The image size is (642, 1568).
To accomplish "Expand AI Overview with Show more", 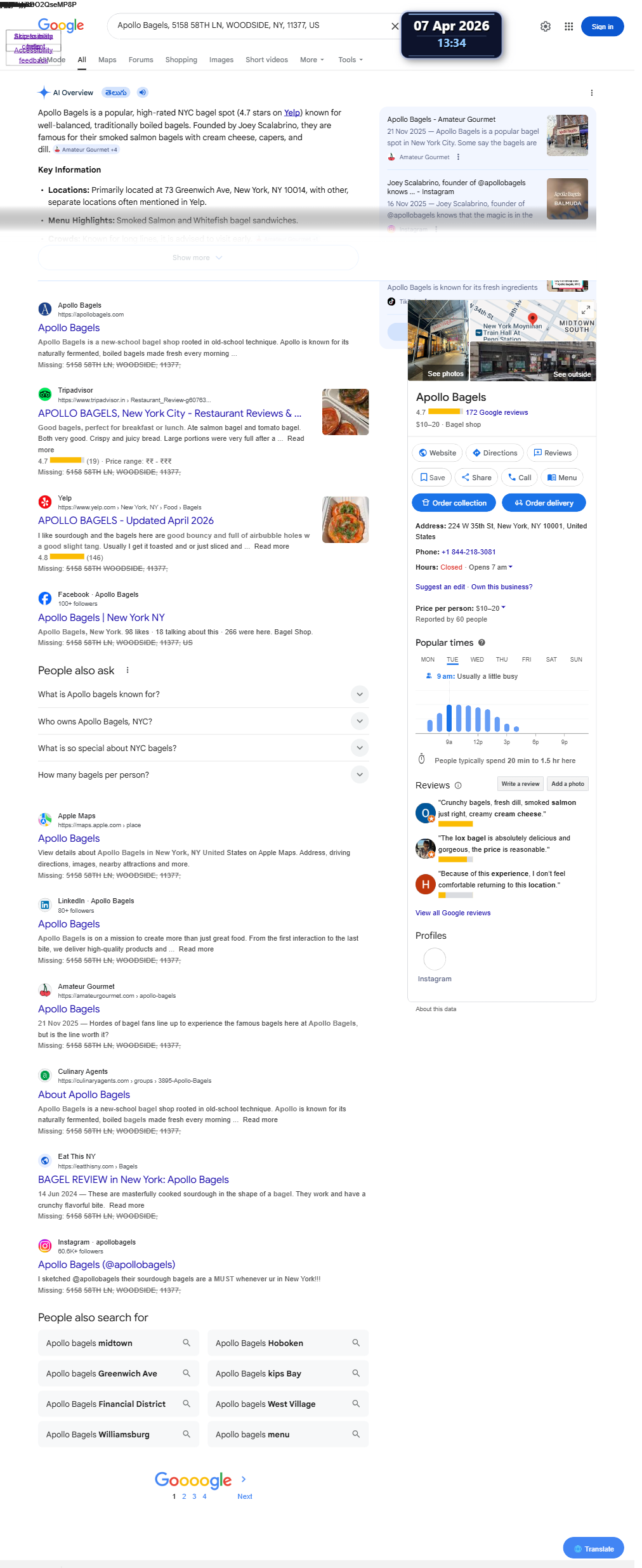I will pos(198,258).
